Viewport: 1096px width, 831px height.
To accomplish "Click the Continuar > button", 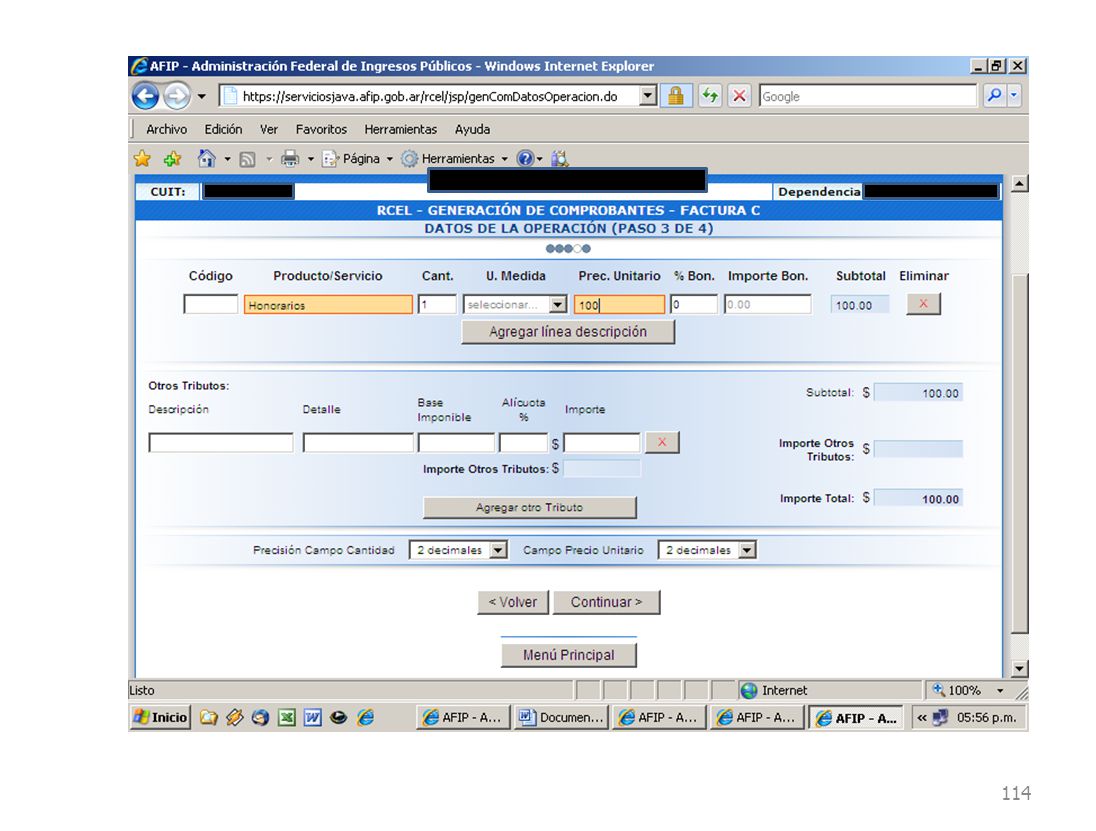I will [x=606, y=602].
